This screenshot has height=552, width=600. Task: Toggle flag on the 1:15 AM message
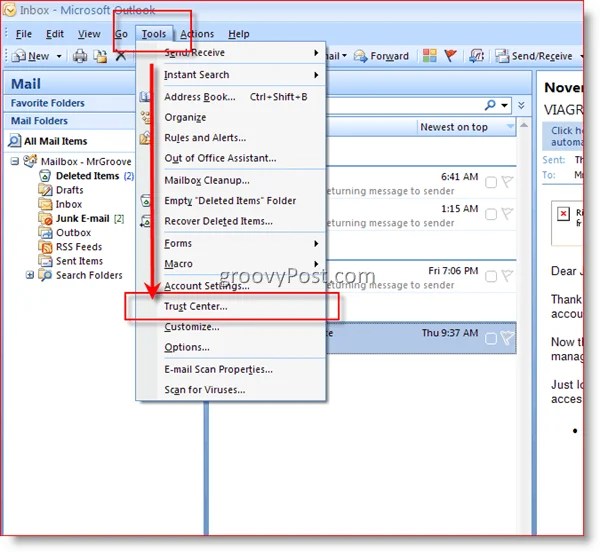(507, 213)
